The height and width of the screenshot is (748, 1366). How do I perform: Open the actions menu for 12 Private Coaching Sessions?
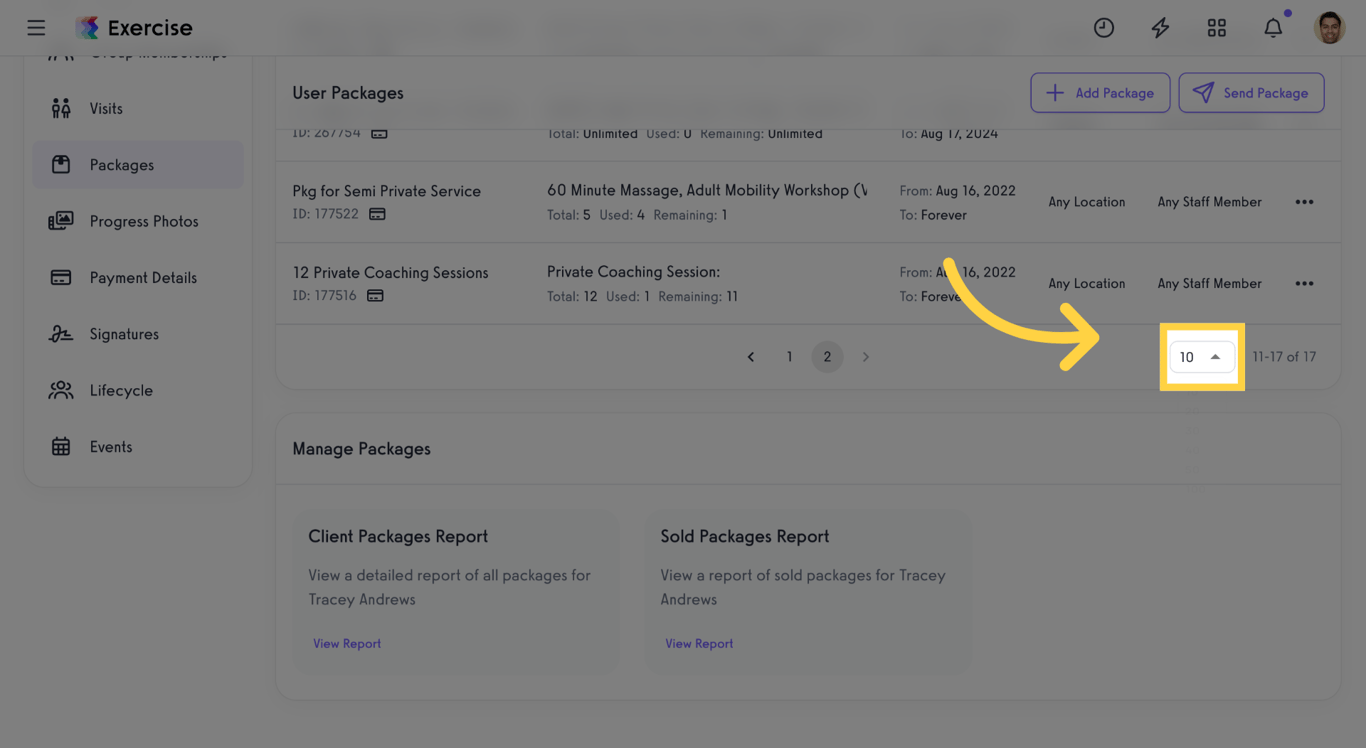click(1304, 283)
